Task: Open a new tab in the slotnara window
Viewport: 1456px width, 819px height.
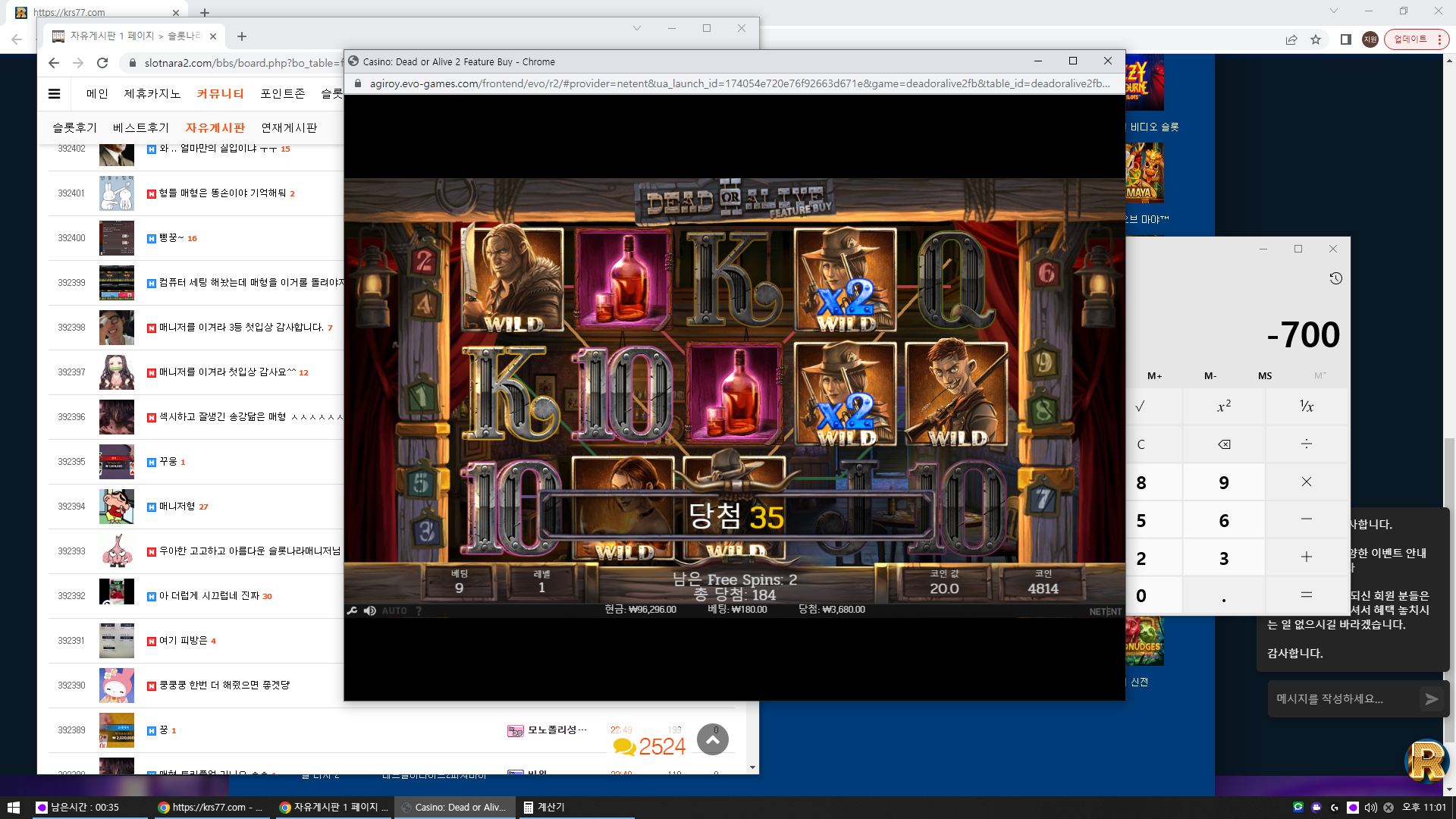Action: pyautogui.click(x=242, y=36)
